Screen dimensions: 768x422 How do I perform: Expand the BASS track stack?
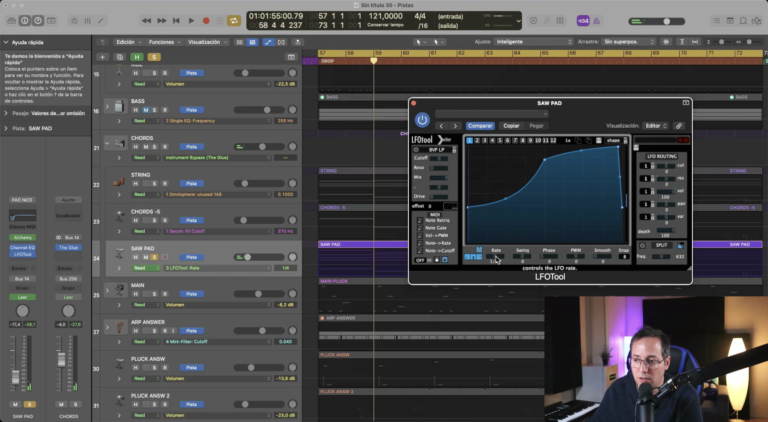pyautogui.click(x=107, y=106)
